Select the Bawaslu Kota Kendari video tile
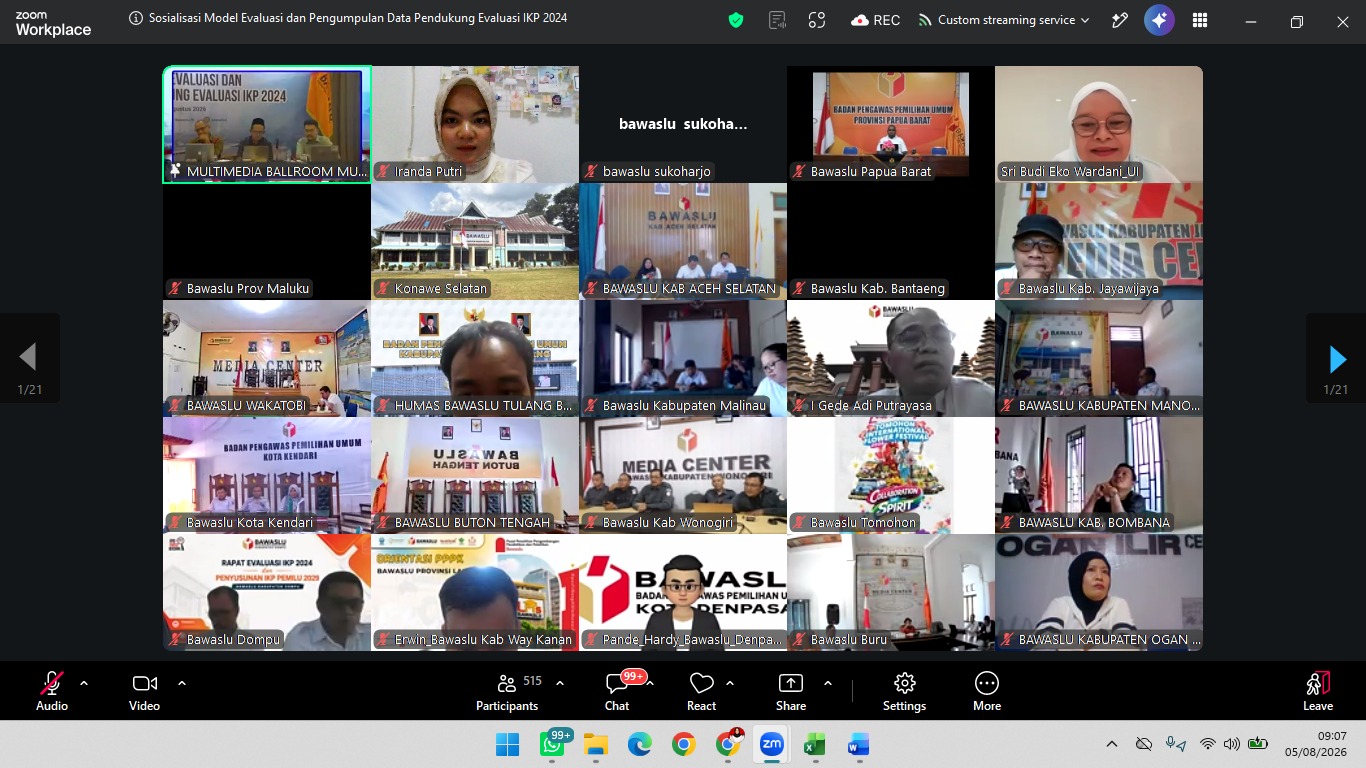This screenshot has width=1366, height=768. pyautogui.click(x=267, y=475)
